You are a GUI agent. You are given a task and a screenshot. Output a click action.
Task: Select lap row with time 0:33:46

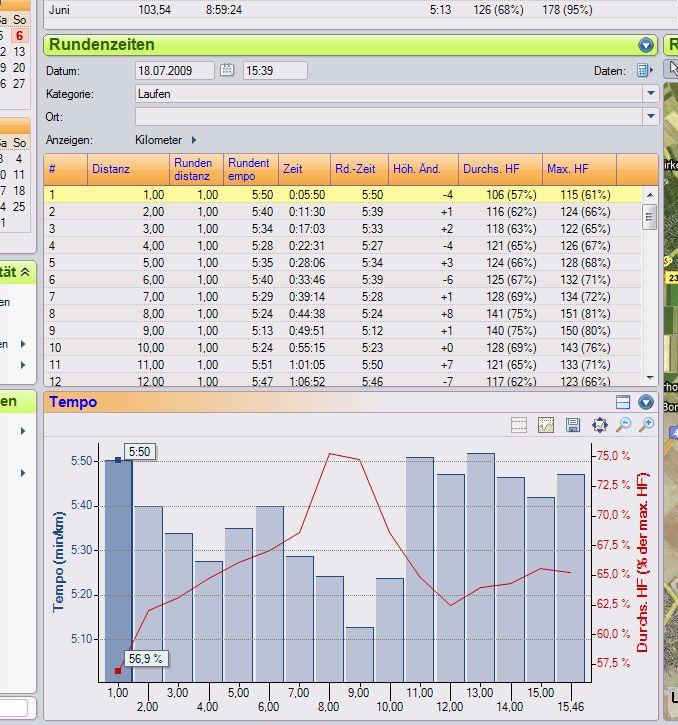click(x=343, y=280)
